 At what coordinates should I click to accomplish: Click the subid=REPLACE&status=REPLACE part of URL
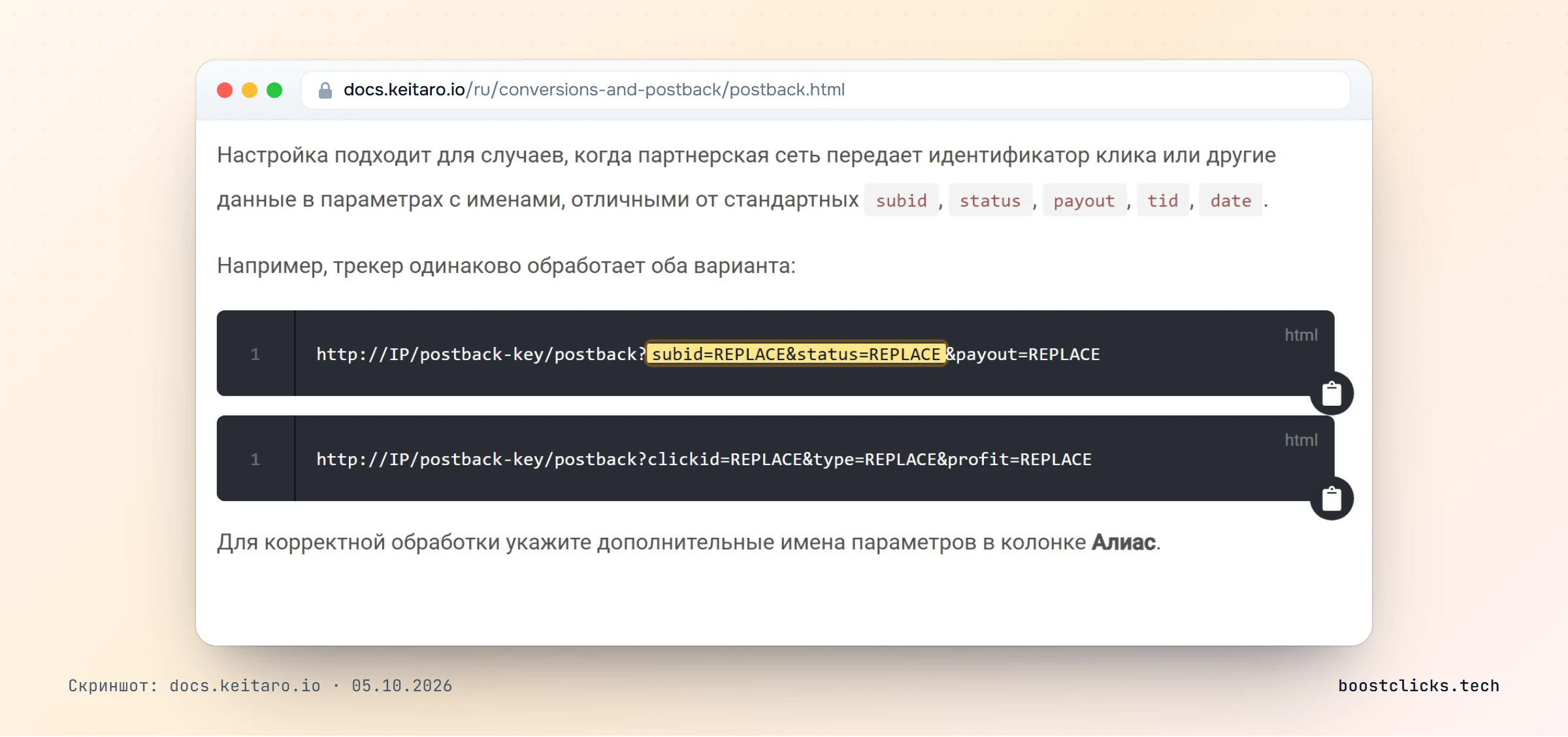click(x=796, y=354)
